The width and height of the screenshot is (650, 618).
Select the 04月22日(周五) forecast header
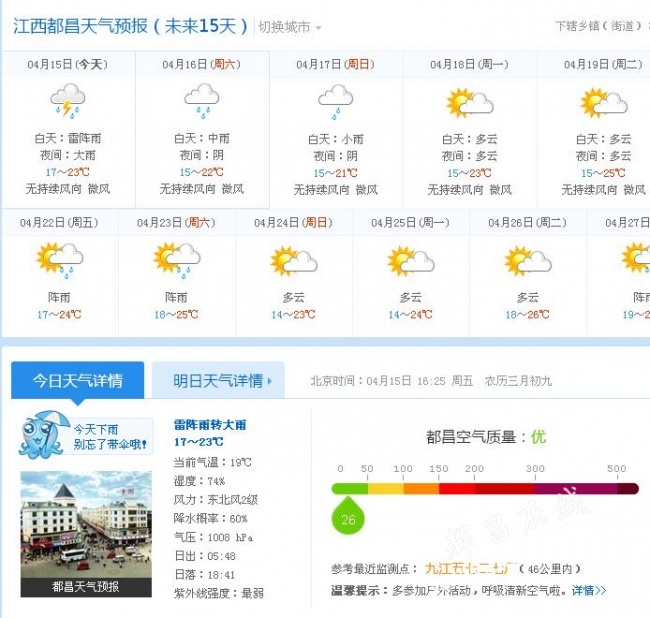tap(60, 223)
